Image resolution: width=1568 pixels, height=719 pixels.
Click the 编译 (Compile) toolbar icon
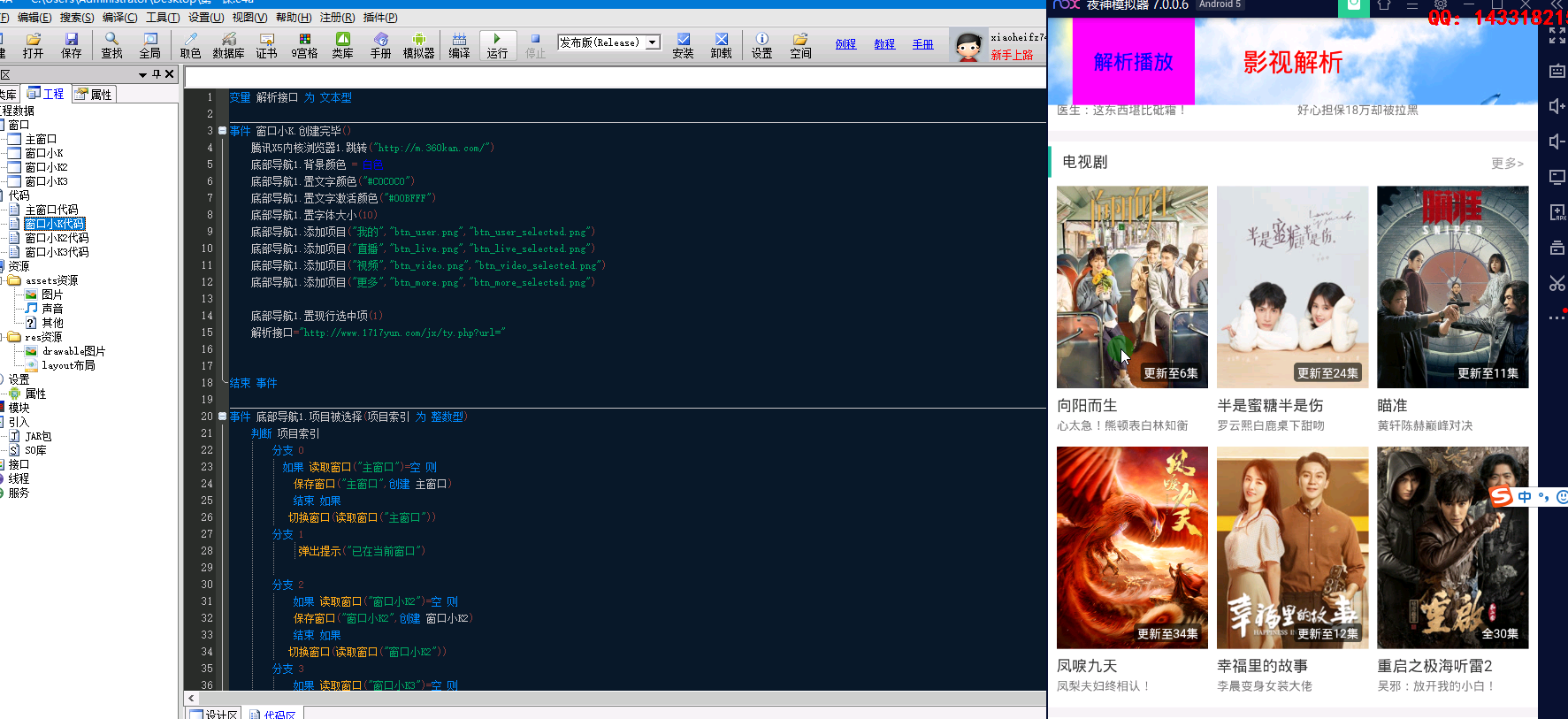click(459, 45)
